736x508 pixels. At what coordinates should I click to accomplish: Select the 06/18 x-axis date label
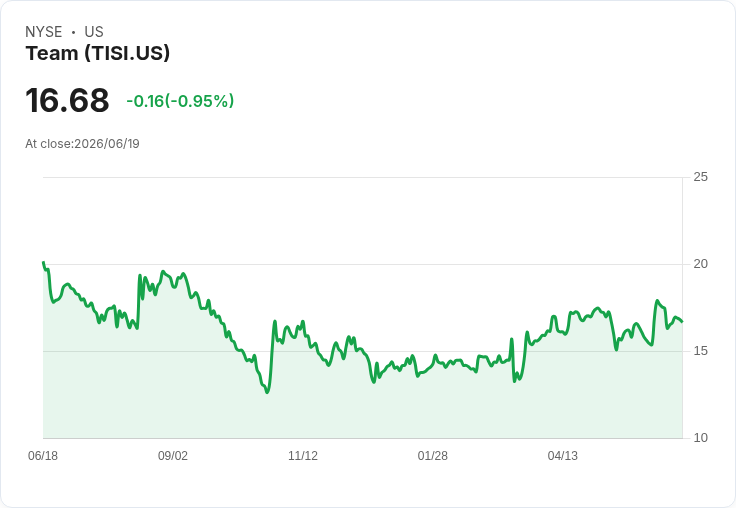(43, 456)
